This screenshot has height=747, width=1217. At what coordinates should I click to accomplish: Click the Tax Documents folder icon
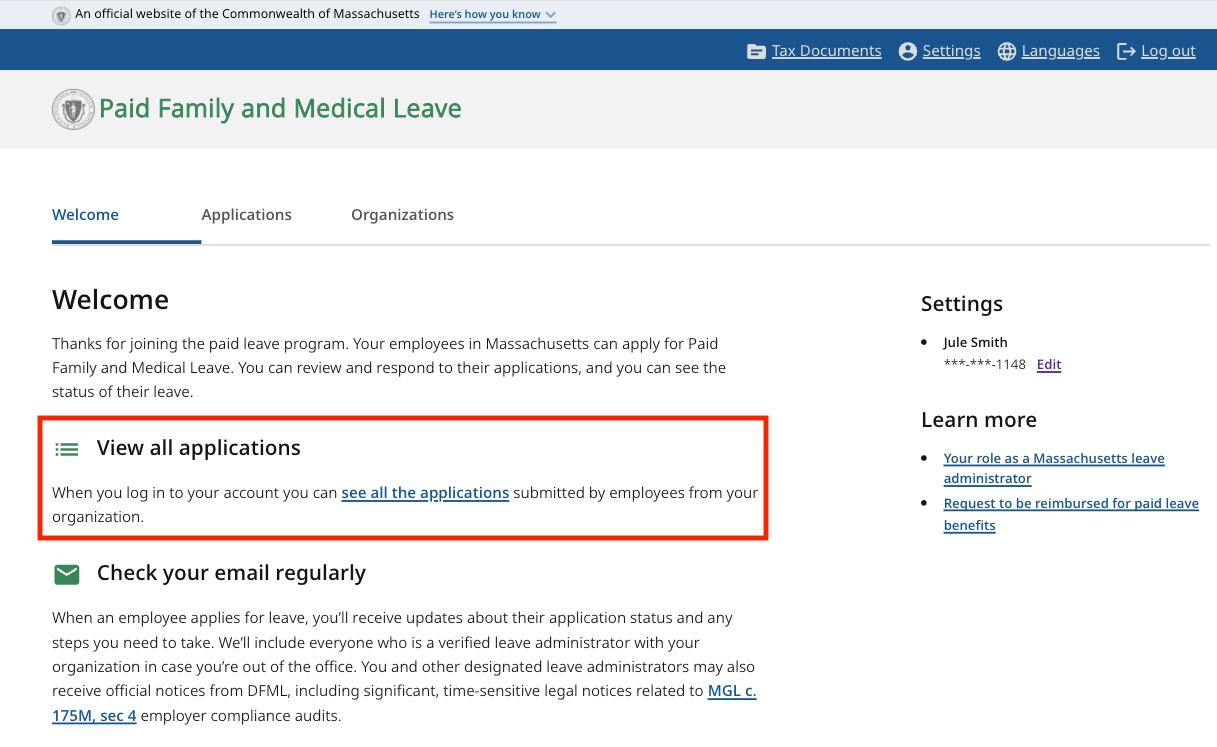pos(756,52)
